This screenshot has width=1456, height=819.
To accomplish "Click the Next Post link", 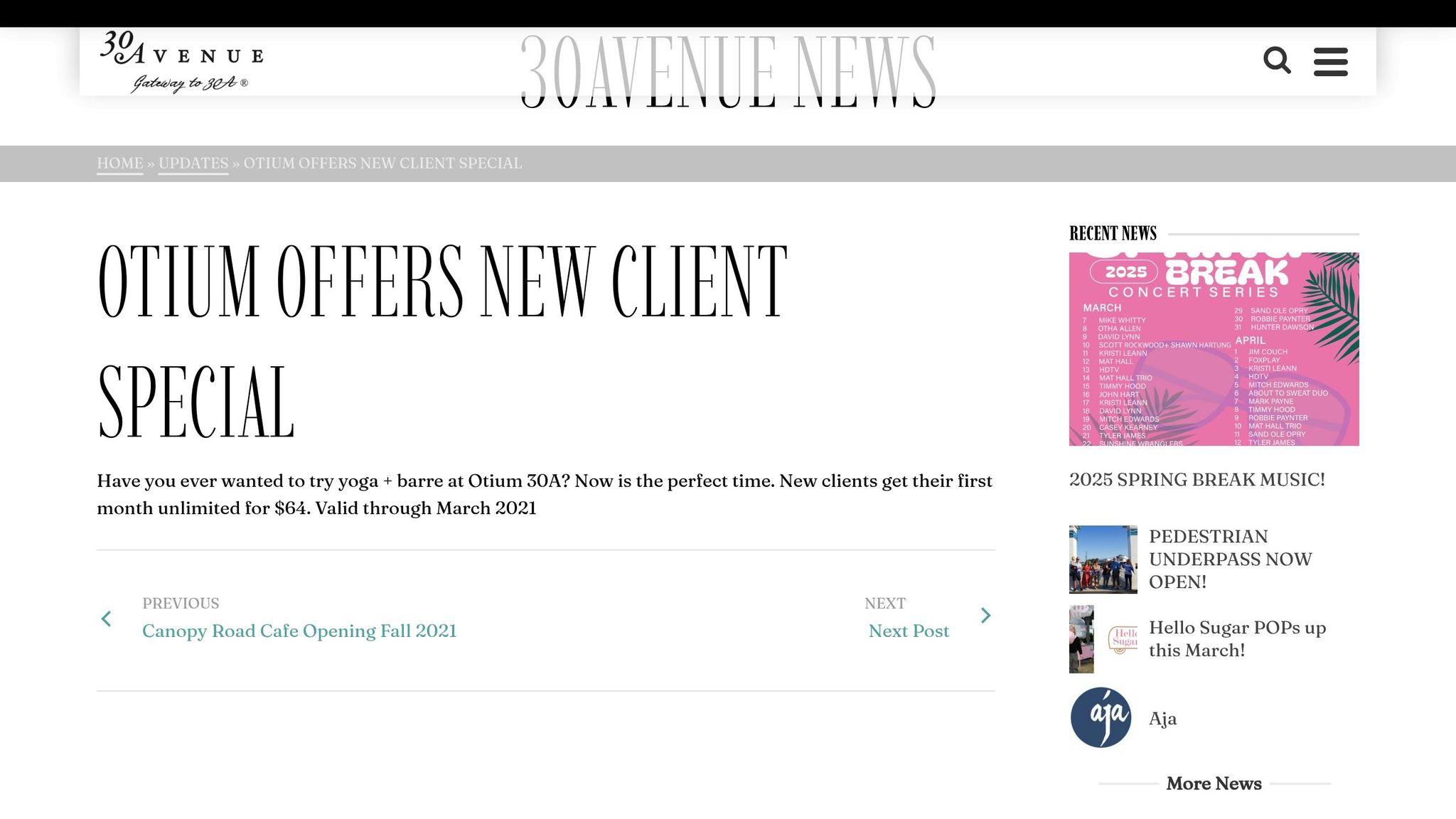I will coord(909,631).
